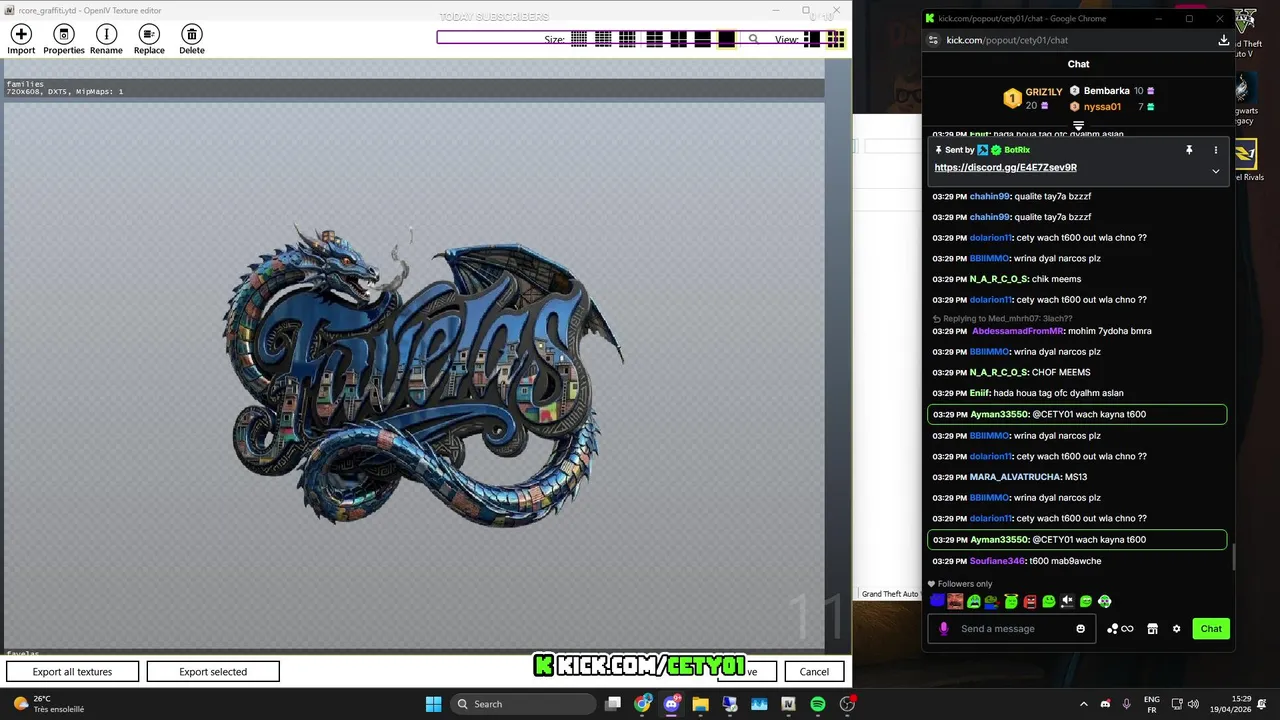
Task: Click Bembarka in the leaderboard
Action: [x=1106, y=91]
